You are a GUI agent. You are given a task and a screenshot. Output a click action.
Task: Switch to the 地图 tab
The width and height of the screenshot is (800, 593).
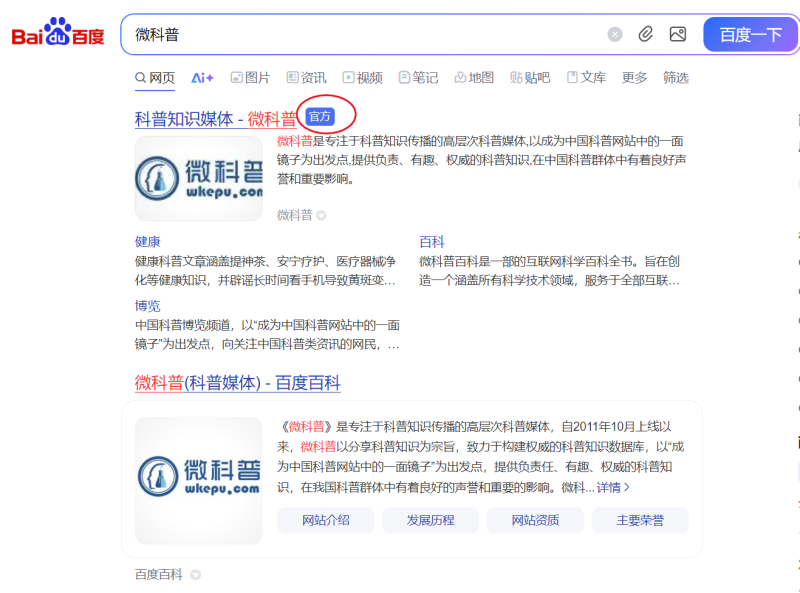coord(474,78)
